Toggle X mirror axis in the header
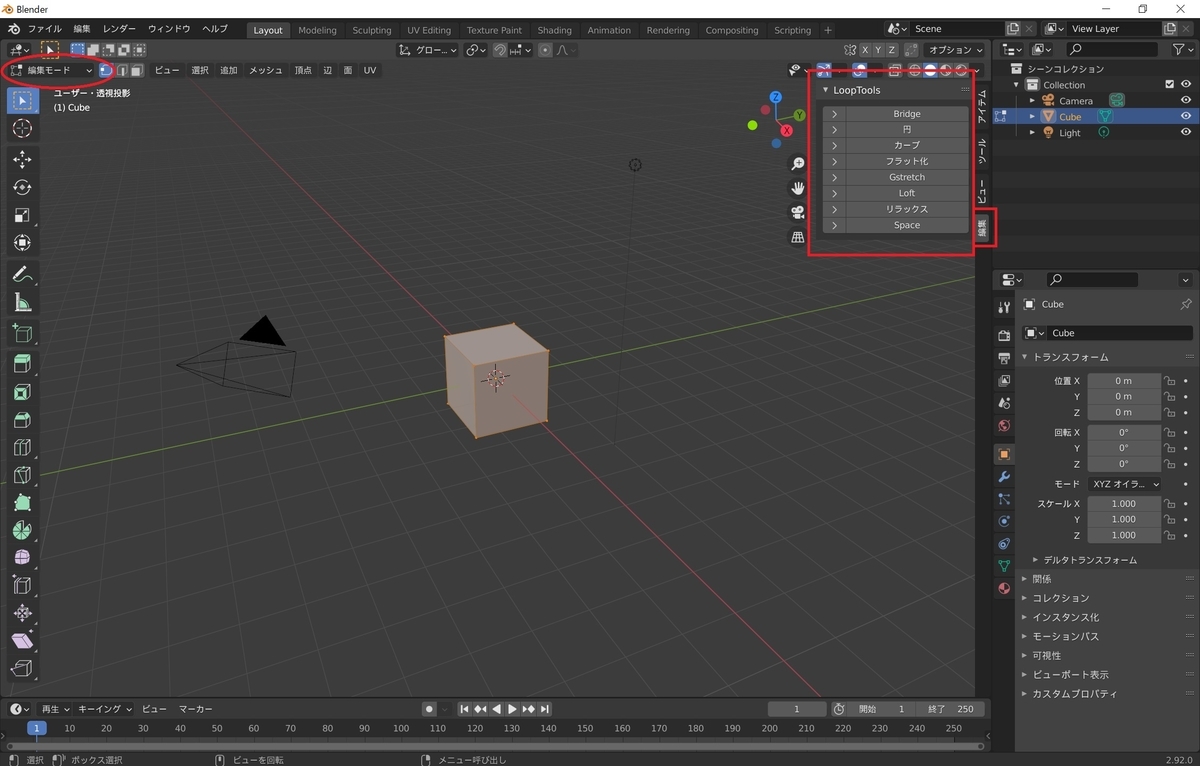Viewport: 1200px width, 766px height. [x=864, y=50]
